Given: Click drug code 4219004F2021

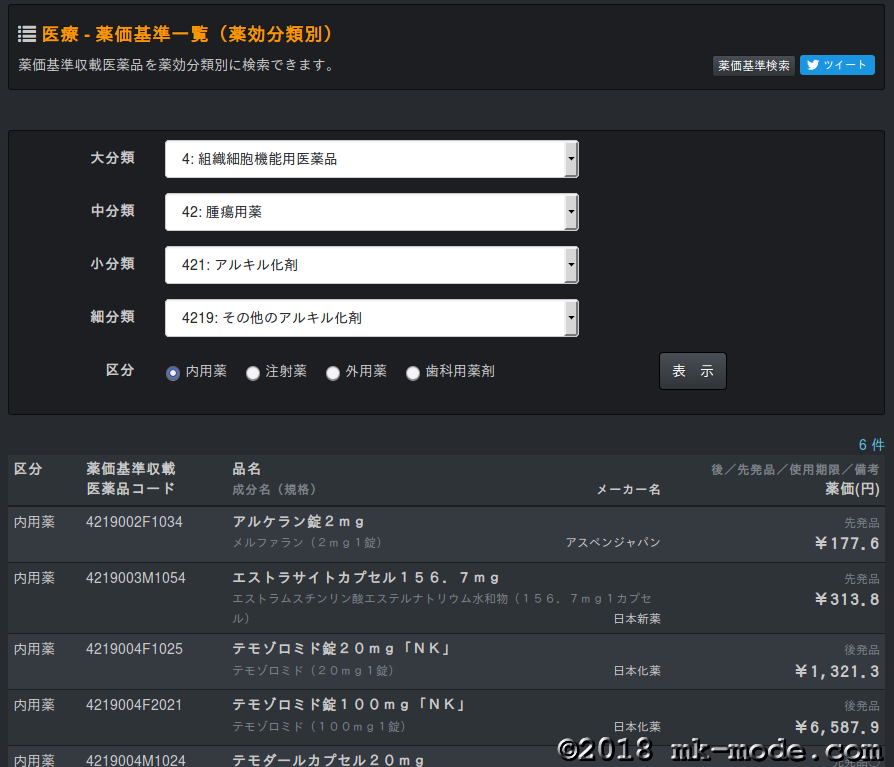Looking at the screenshot, I should click(134, 705).
